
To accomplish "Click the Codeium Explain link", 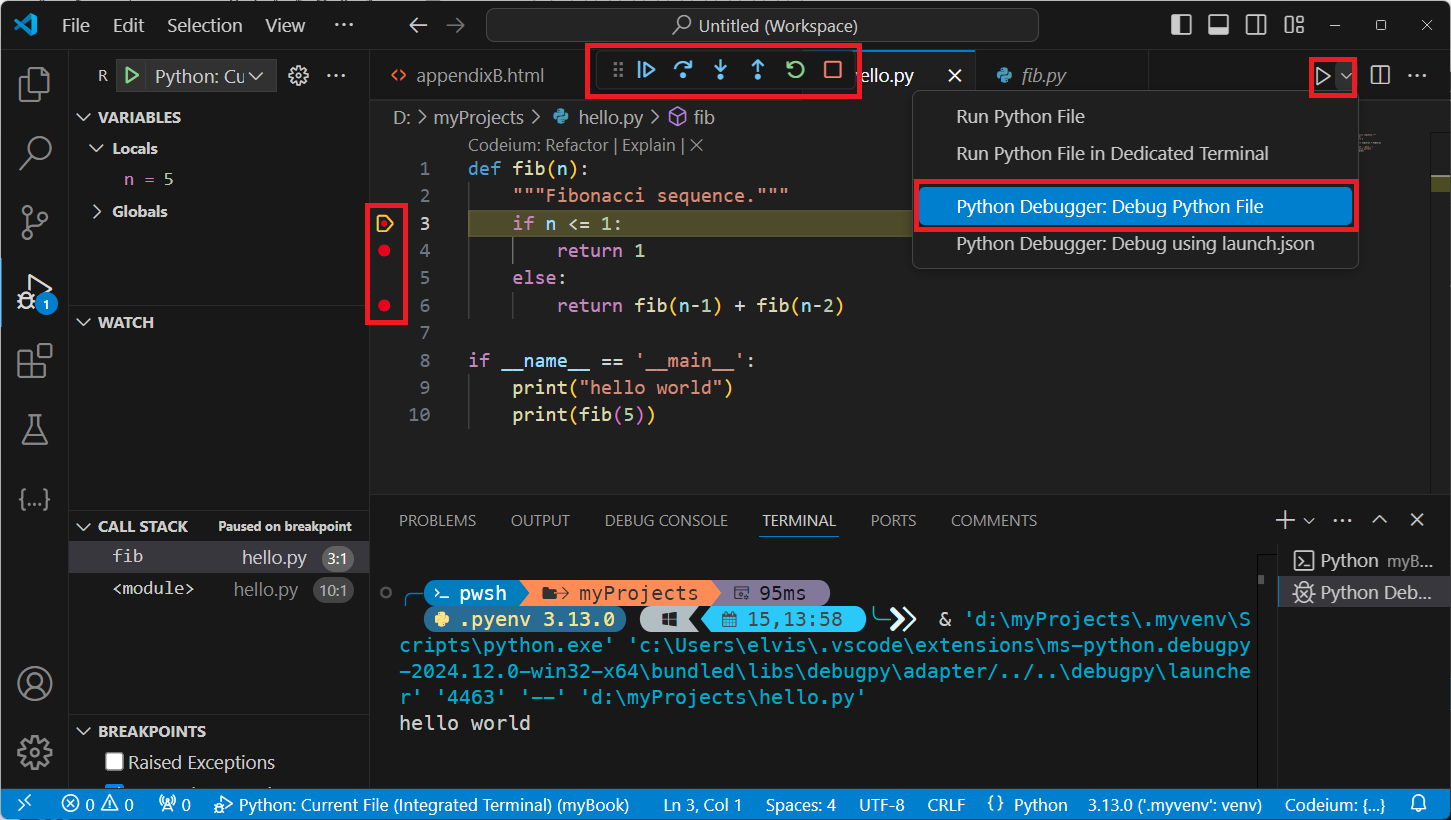I will 649,145.
